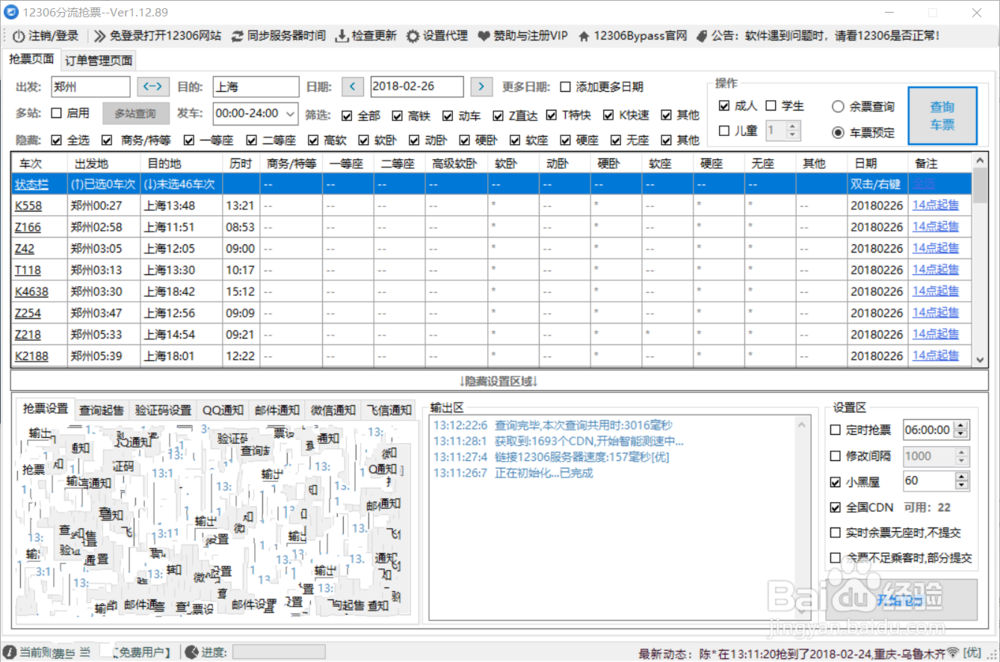The height and width of the screenshot is (662, 1000).
Task: Open the 验证码设置 tab
Action: [163, 410]
